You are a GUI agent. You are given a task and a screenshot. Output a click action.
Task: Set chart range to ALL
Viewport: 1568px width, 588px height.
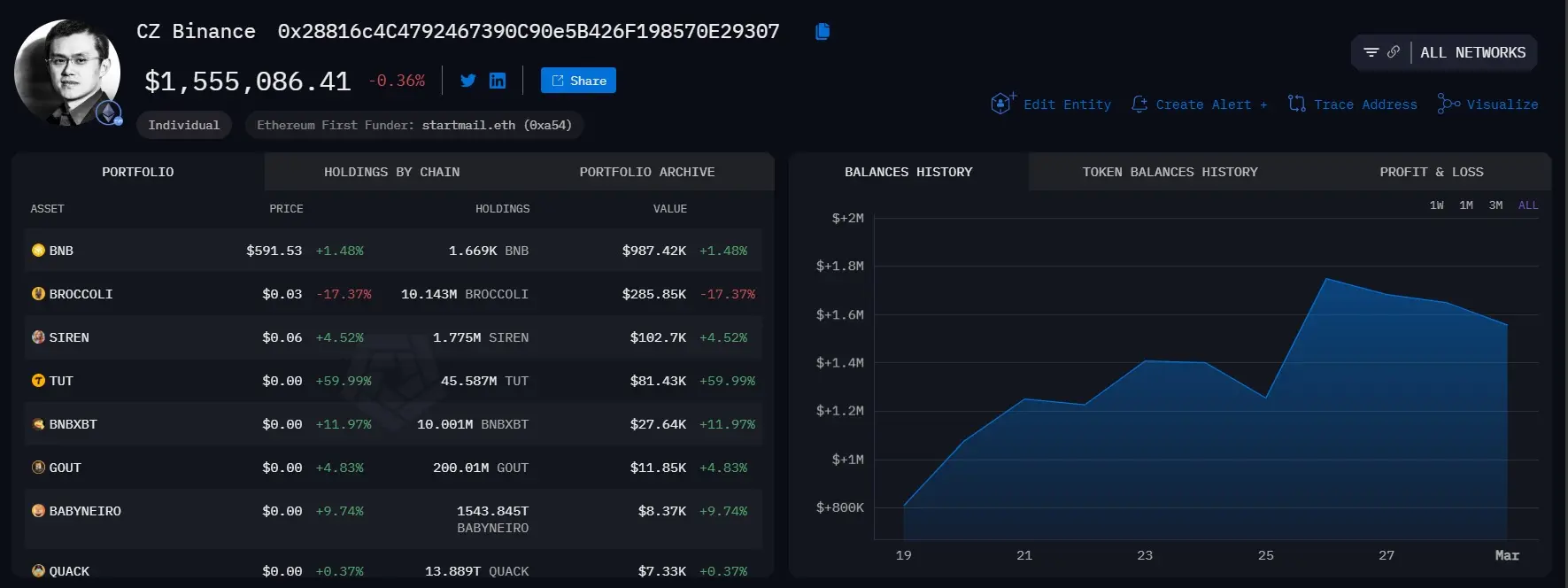(x=1528, y=205)
